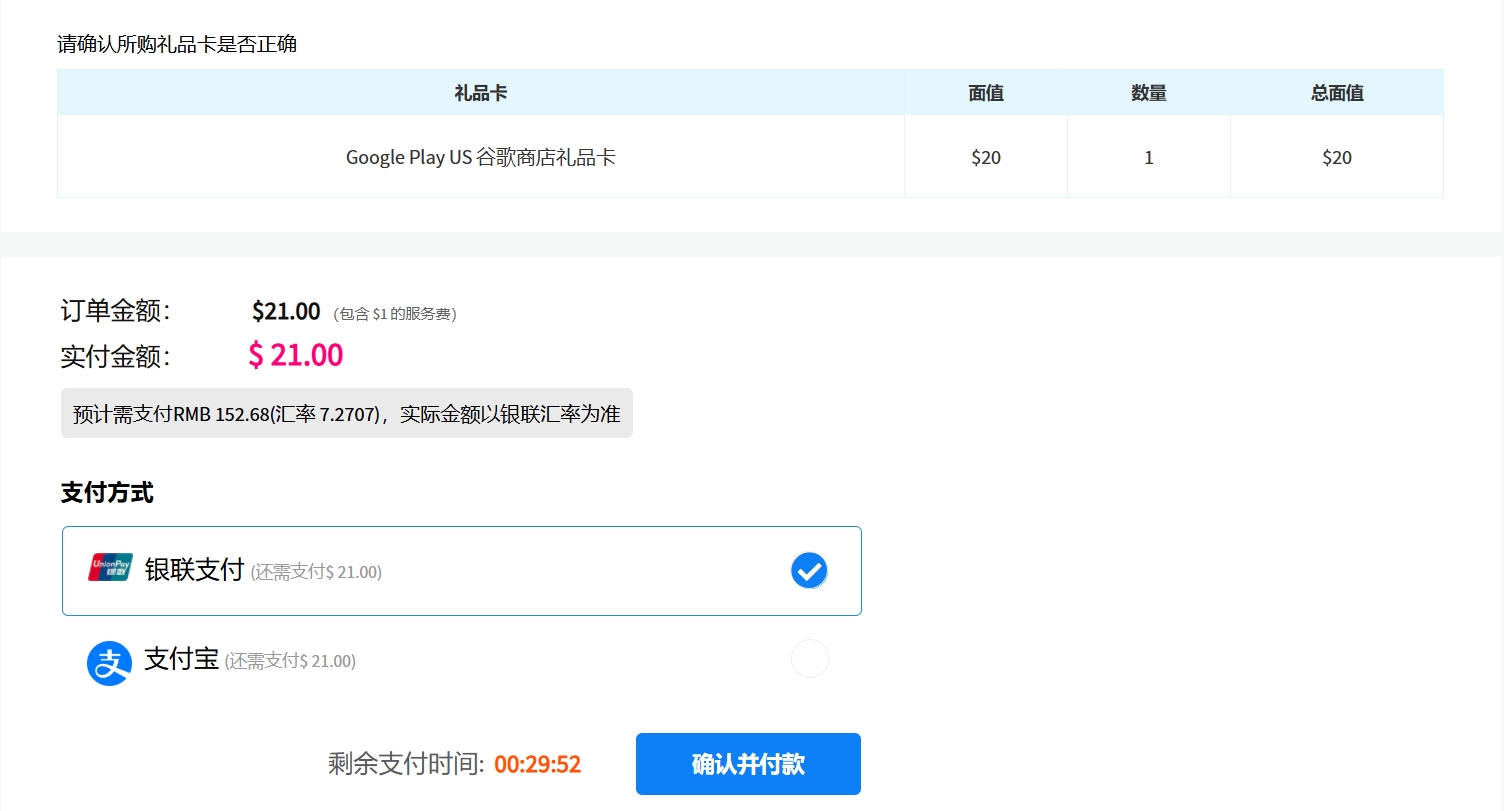Click 请确认所购礼品卡是否正确 text
This screenshot has height=811, width=1504.
(177, 44)
